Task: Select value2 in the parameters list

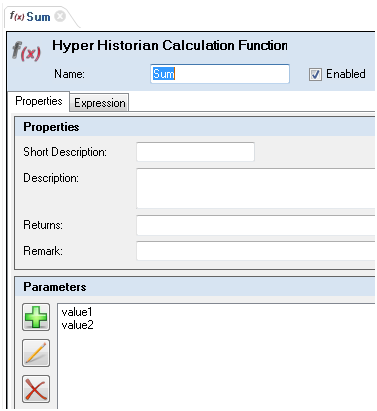Action: pos(78,325)
